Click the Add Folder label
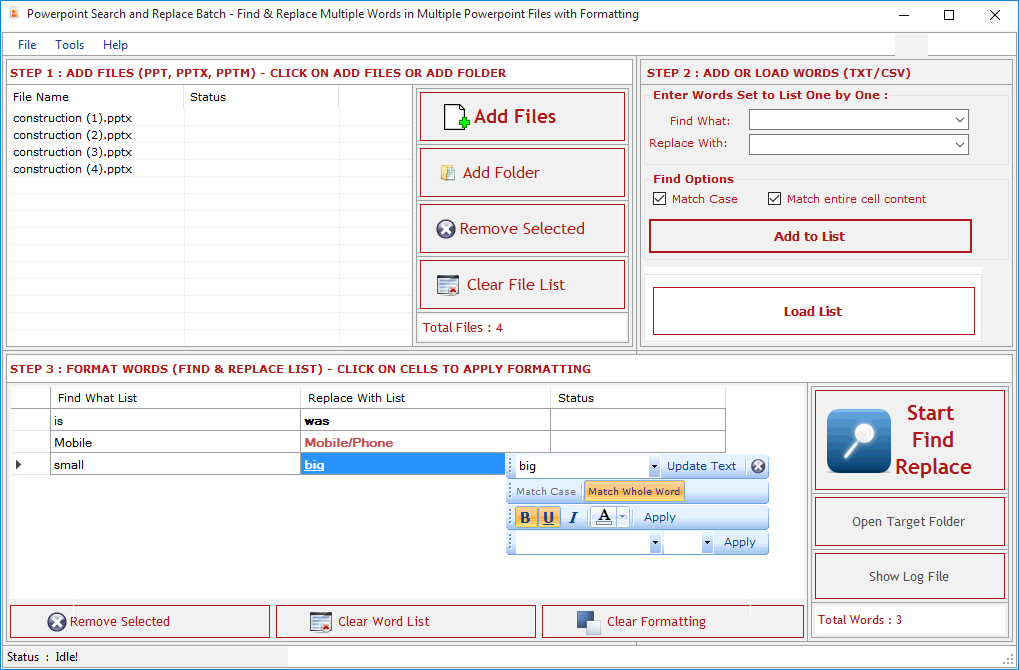This screenshot has width=1019, height=670. point(501,173)
